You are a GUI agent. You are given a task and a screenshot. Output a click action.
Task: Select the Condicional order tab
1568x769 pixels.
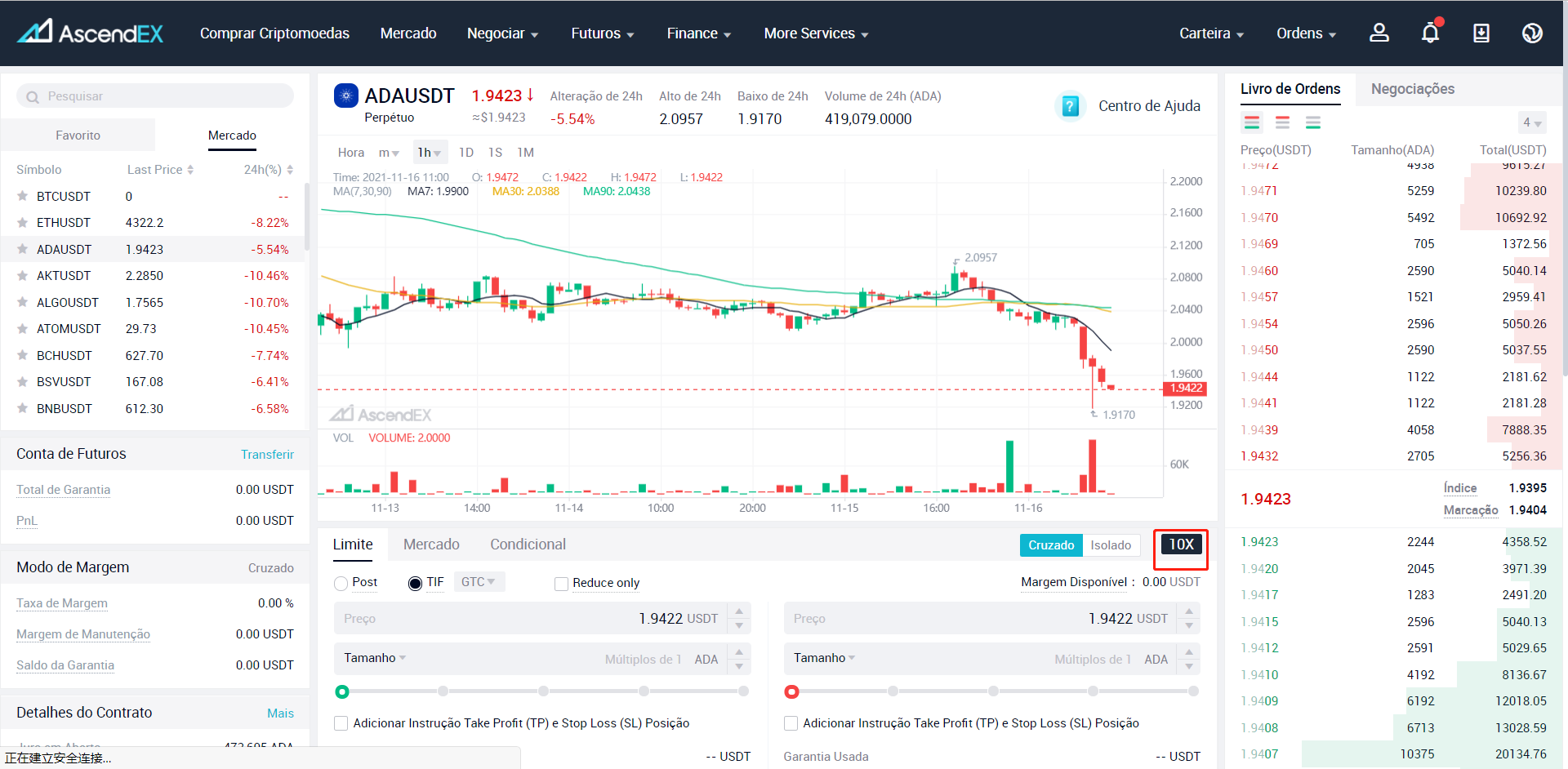click(x=528, y=545)
